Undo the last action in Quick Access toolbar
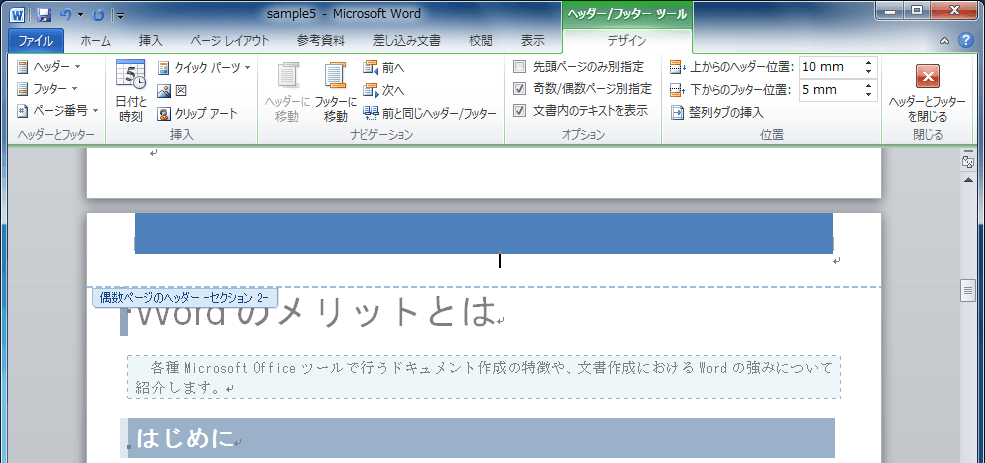Screen dimensions: 985x463 click(66, 14)
